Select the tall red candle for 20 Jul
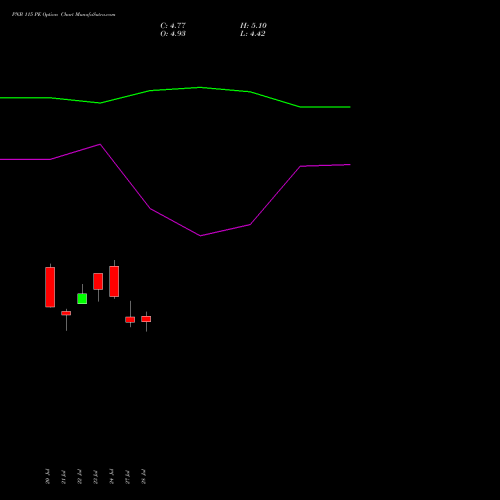The width and height of the screenshot is (500, 500). pyautogui.click(x=50, y=287)
